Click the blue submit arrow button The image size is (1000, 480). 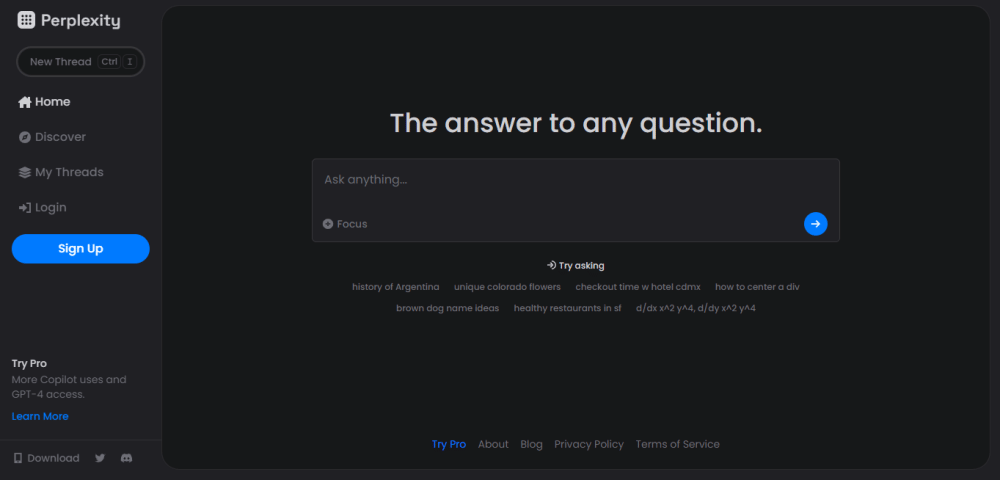click(815, 224)
